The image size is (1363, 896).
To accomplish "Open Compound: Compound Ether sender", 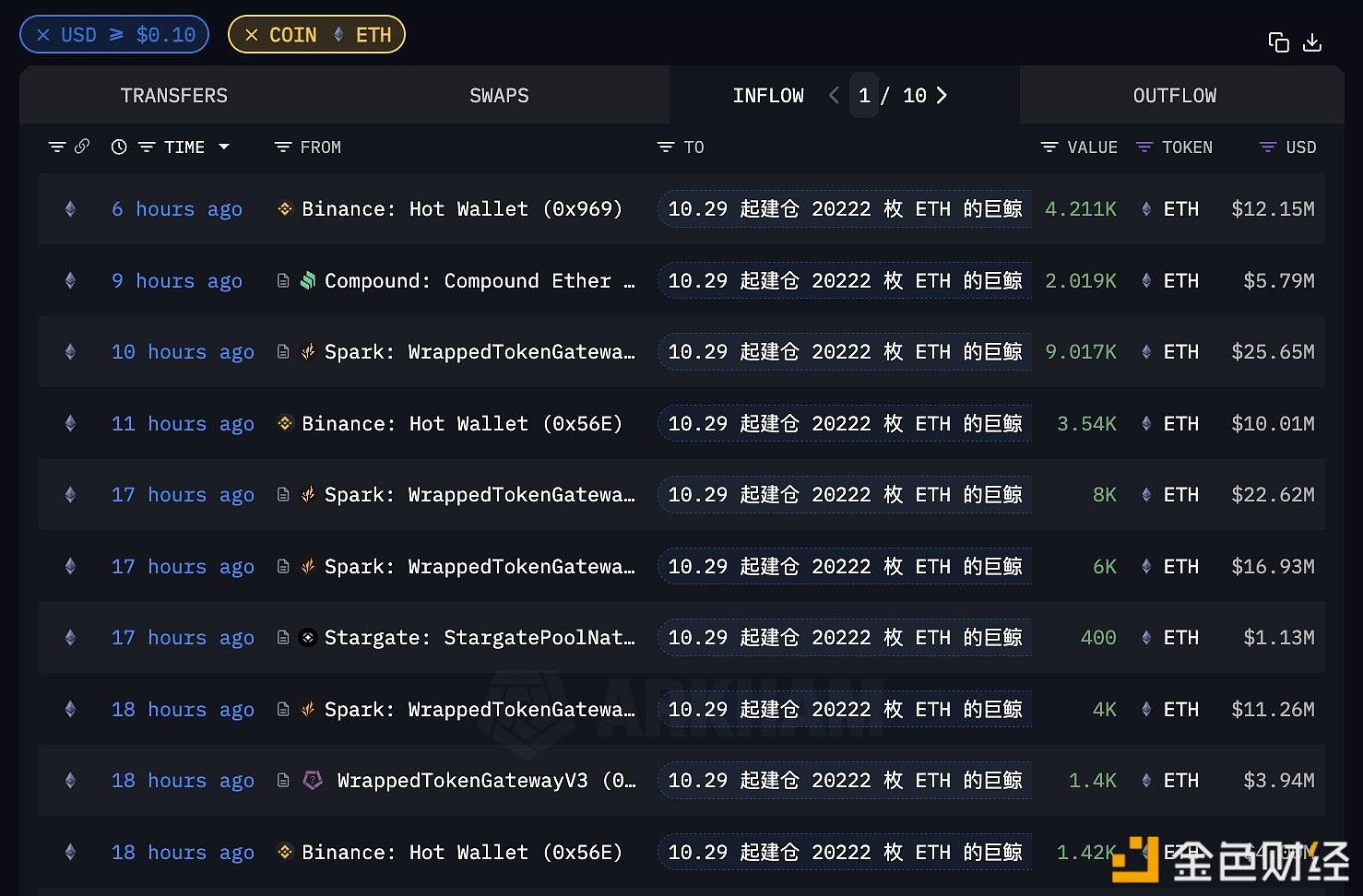I will (480, 281).
